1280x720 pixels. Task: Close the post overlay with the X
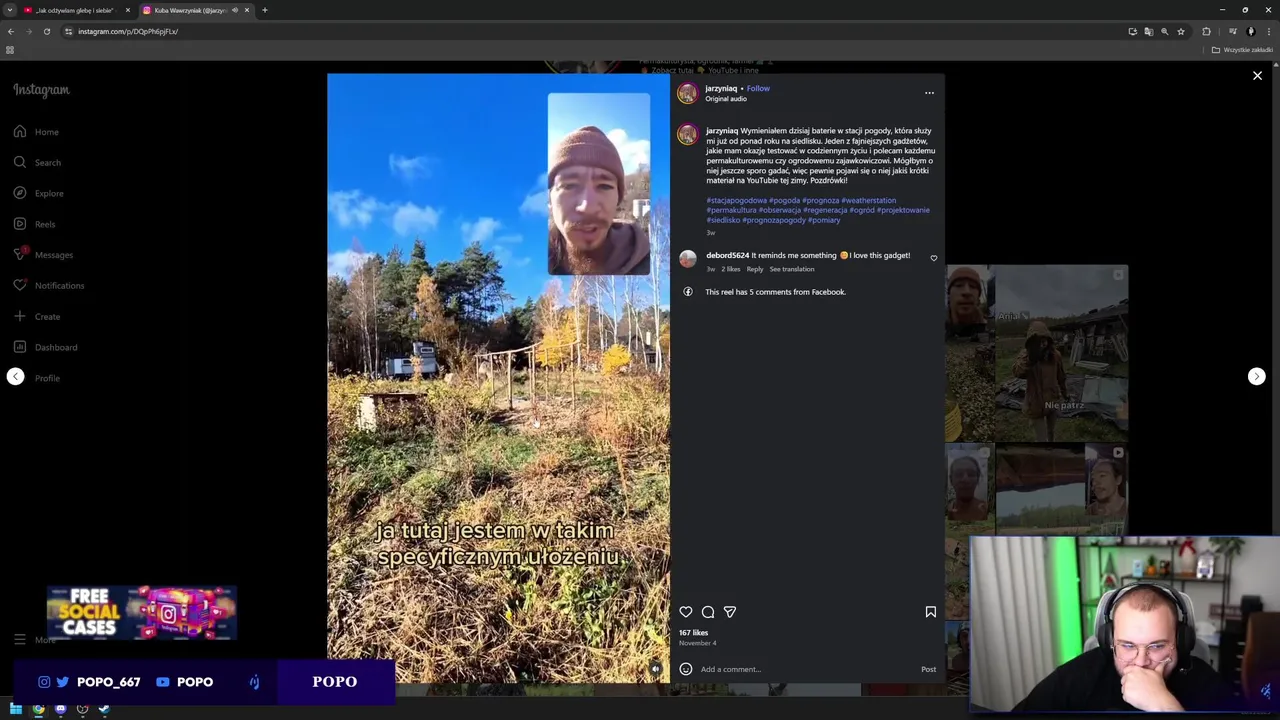(x=1257, y=76)
